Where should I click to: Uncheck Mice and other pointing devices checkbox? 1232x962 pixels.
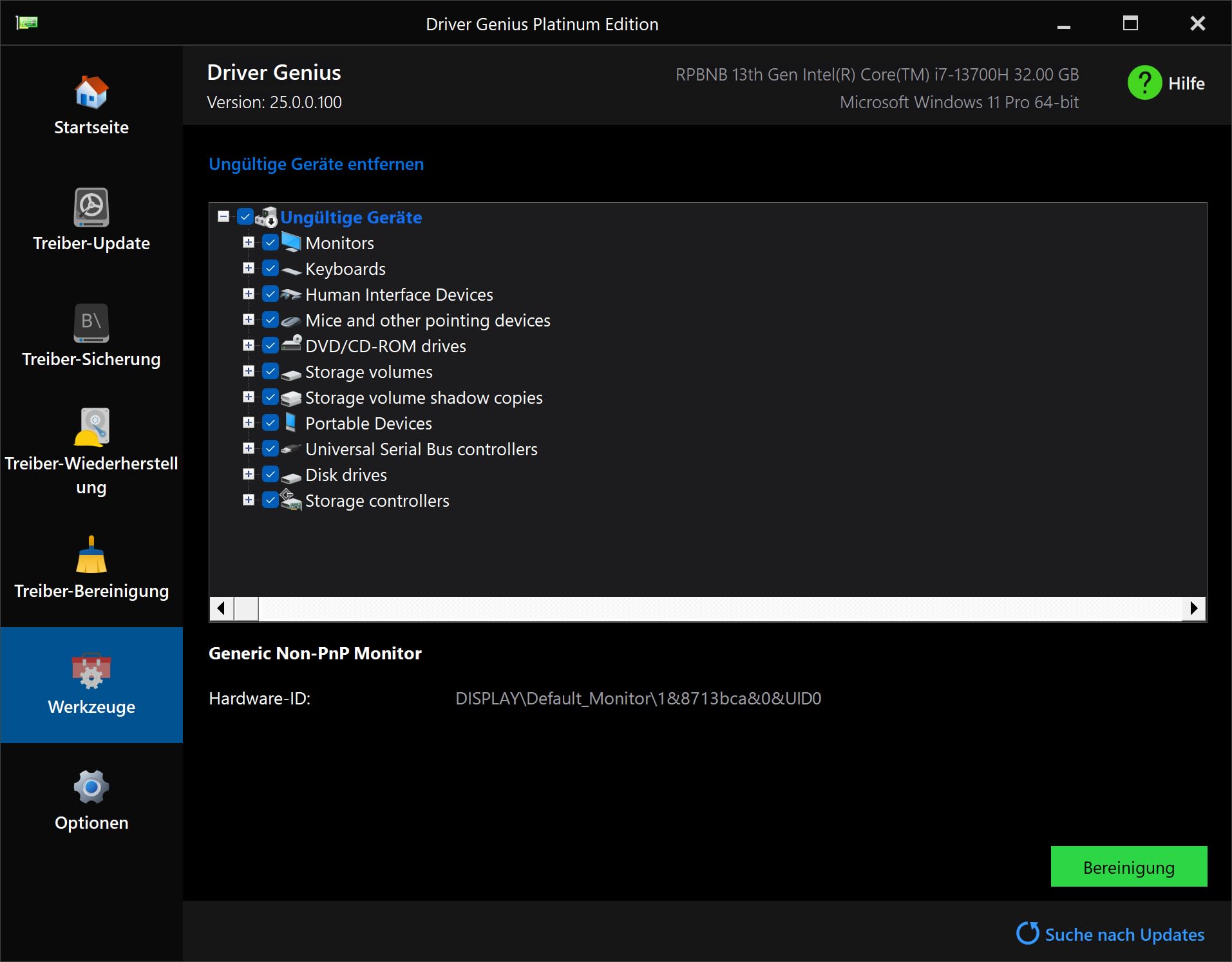coord(270,319)
